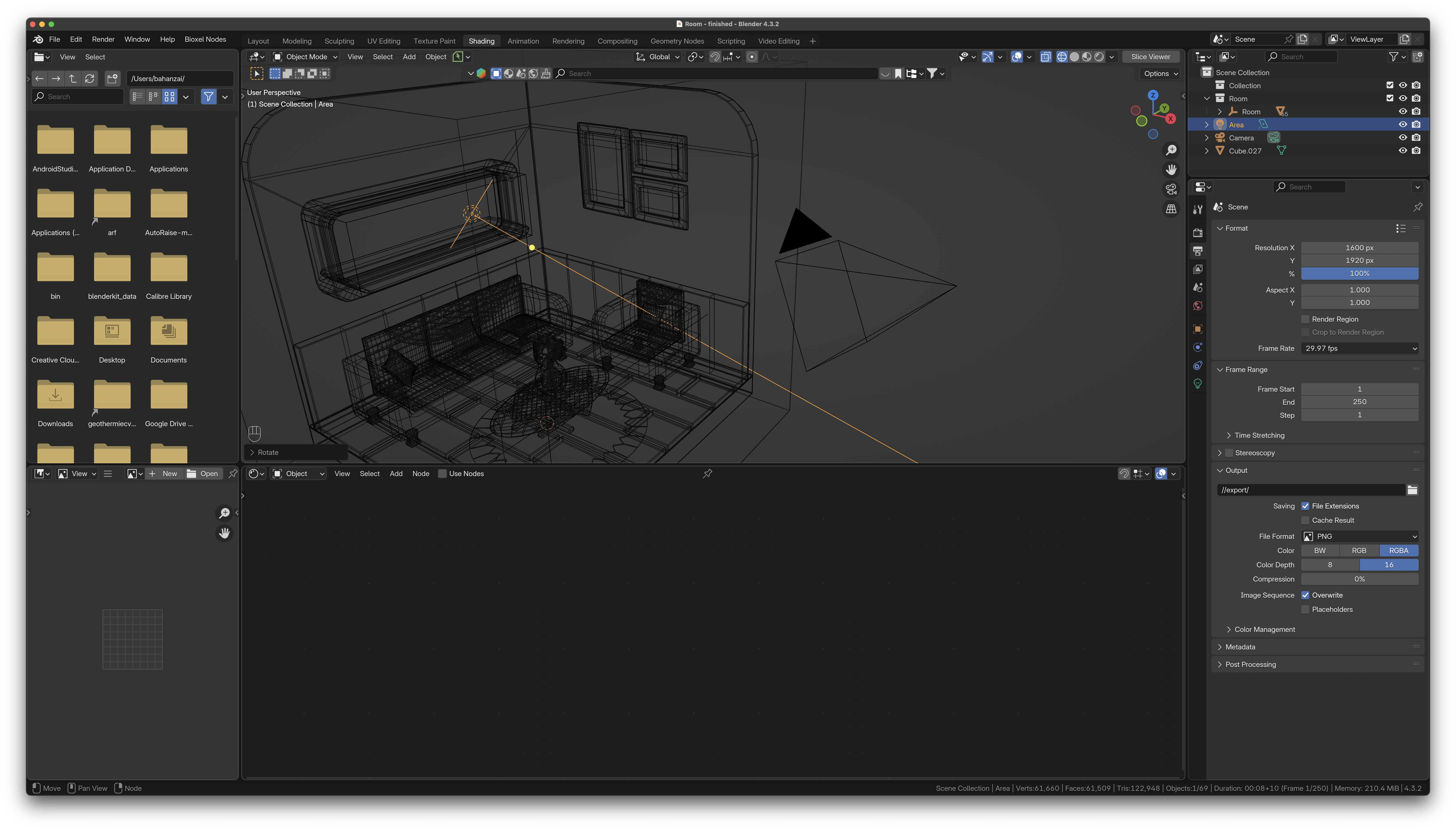
Task: Open the Object Constraints properties tab
Action: point(1198,365)
